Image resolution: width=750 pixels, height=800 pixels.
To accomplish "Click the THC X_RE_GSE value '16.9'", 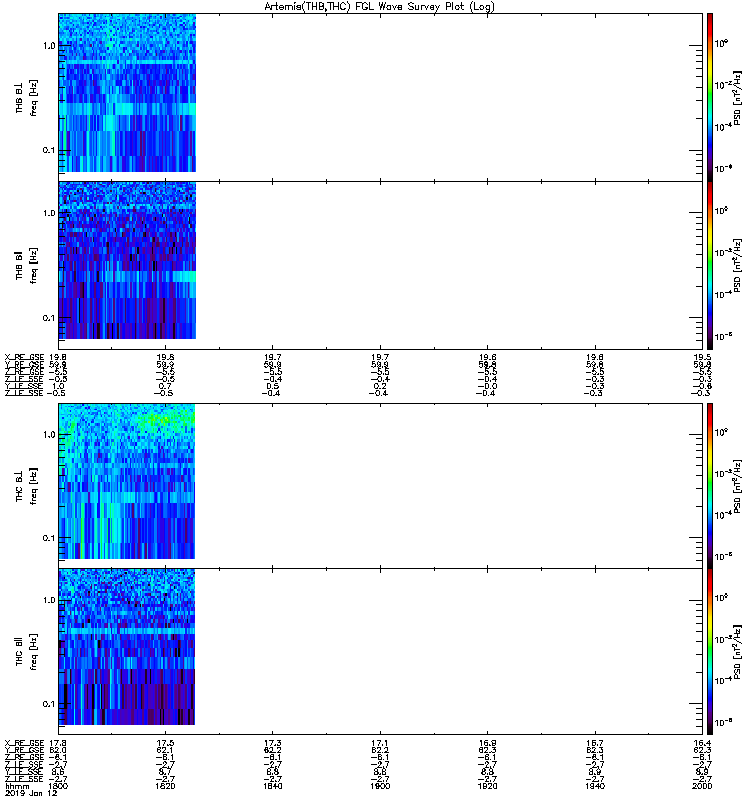I will [x=488, y=743].
